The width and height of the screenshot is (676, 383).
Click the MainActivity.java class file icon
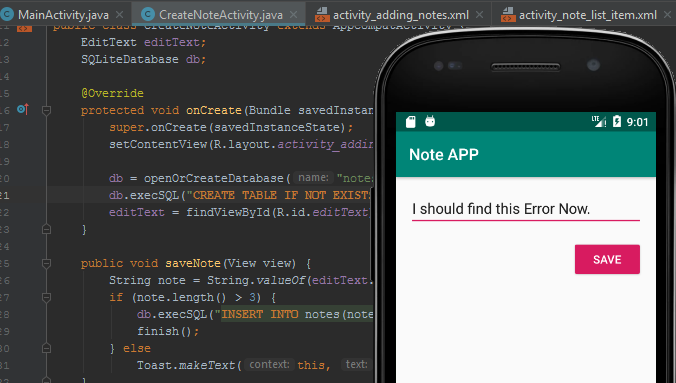tap(7, 15)
